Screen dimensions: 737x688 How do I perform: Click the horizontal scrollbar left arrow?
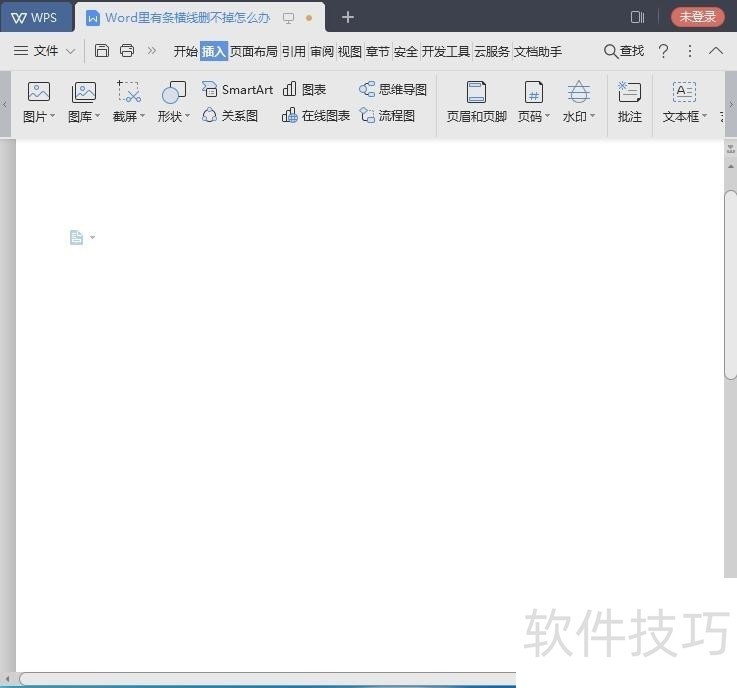8,679
